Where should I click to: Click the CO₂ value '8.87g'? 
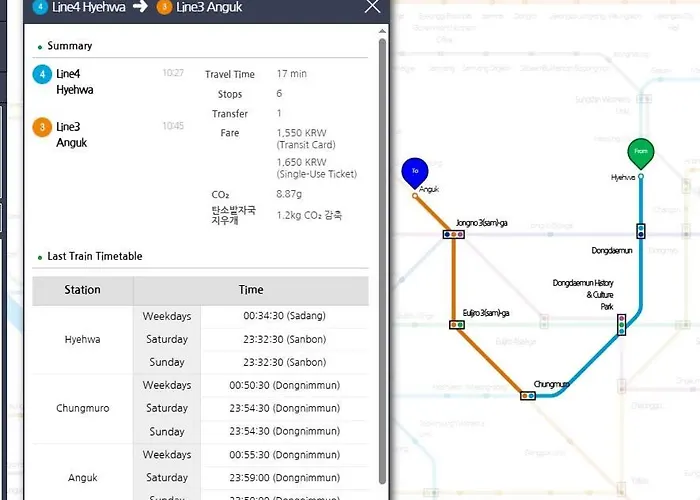click(x=289, y=194)
